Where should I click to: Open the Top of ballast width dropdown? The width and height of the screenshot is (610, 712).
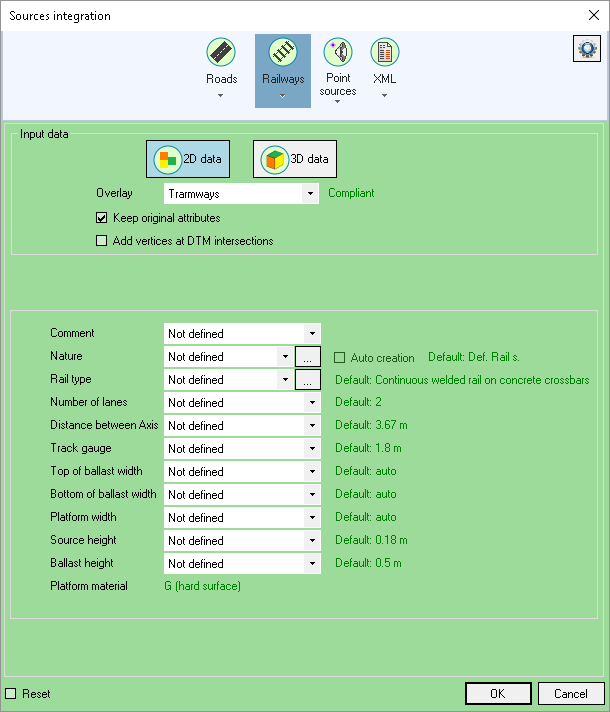pyautogui.click(x=242, y=472)
